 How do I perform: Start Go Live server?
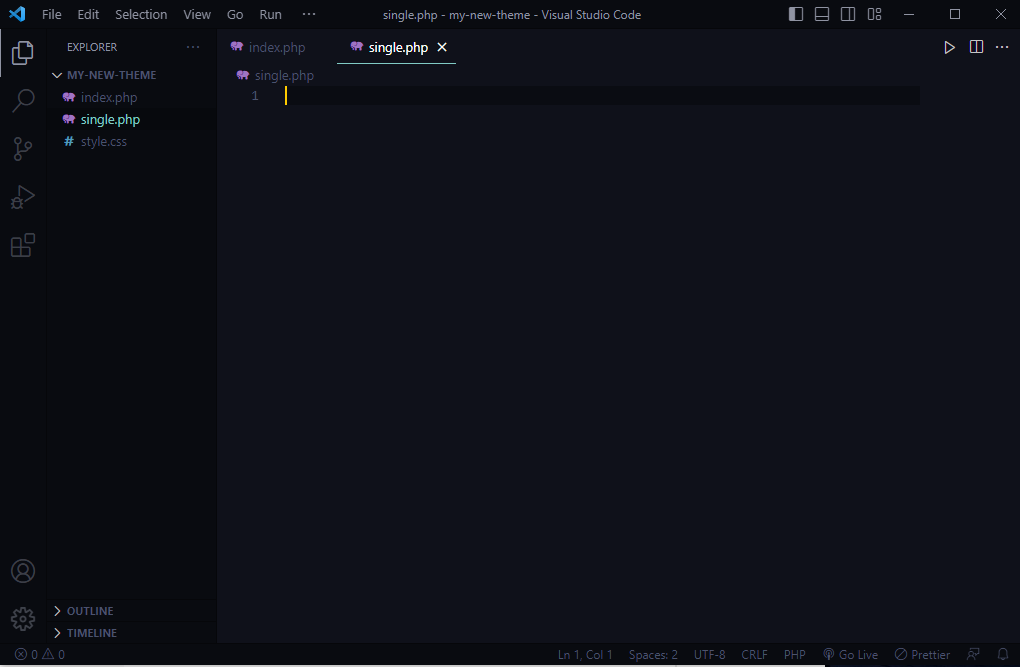point(850,655)
